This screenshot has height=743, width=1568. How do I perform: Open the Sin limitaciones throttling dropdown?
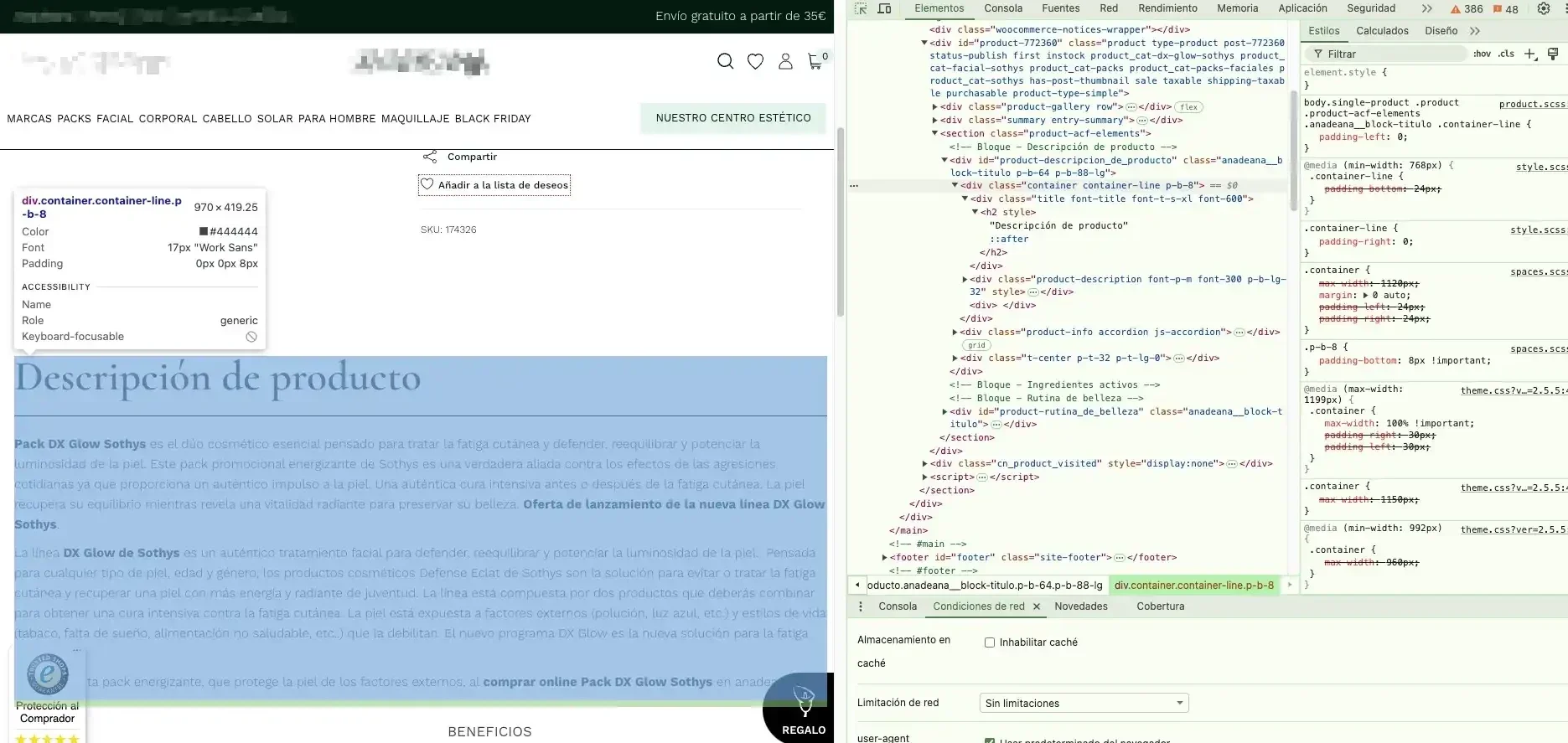point(1084,703)
